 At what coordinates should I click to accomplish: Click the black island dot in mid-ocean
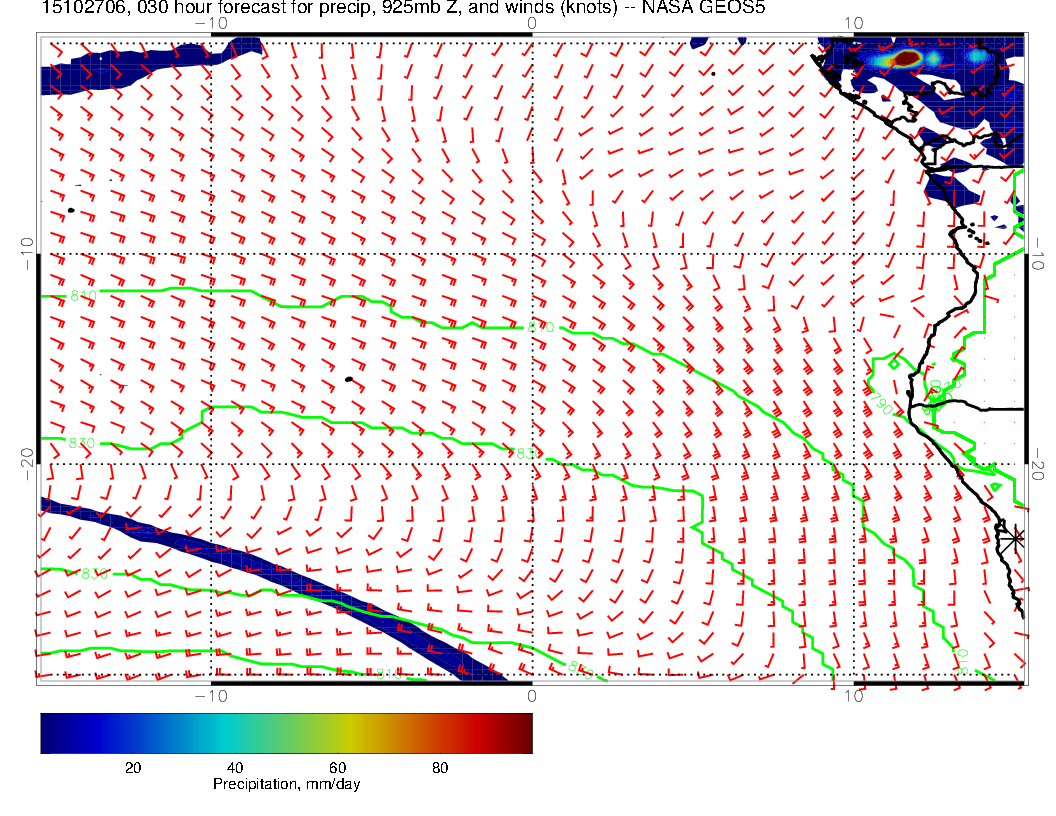coord(348,379)
